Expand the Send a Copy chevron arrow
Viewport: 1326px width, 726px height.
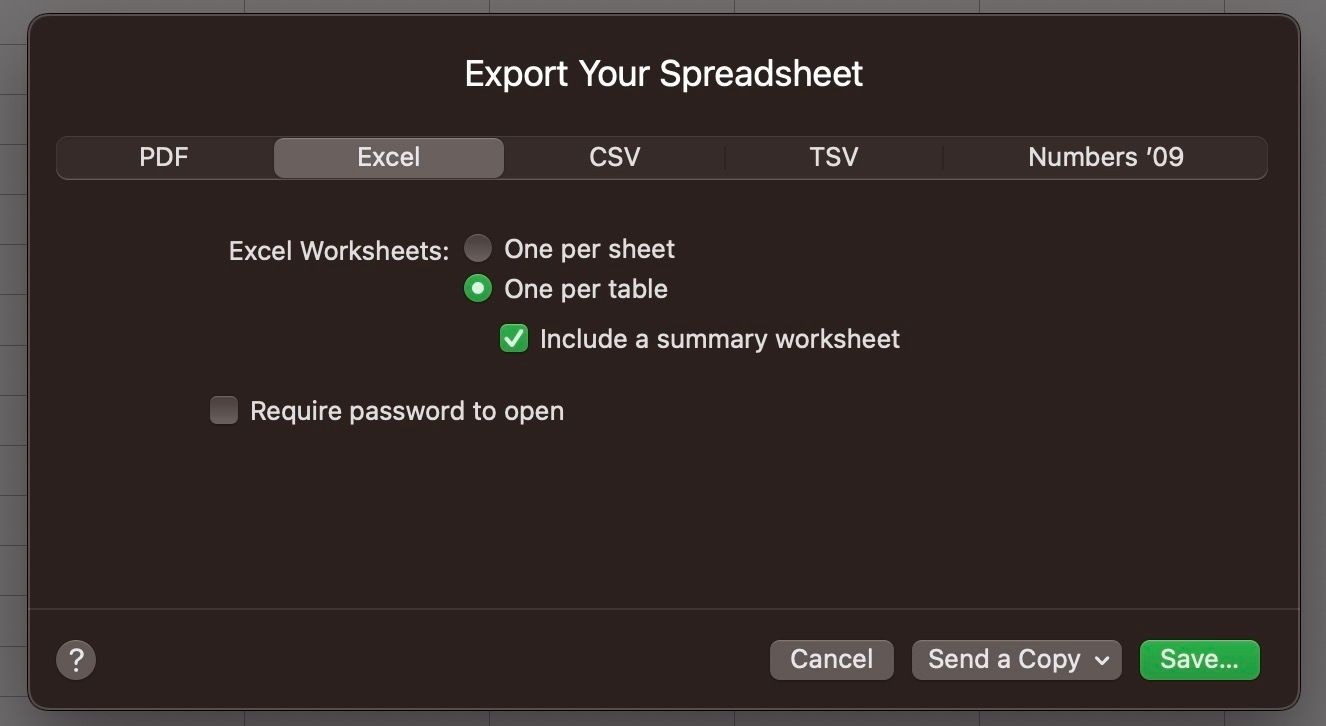click(1102, 660)
